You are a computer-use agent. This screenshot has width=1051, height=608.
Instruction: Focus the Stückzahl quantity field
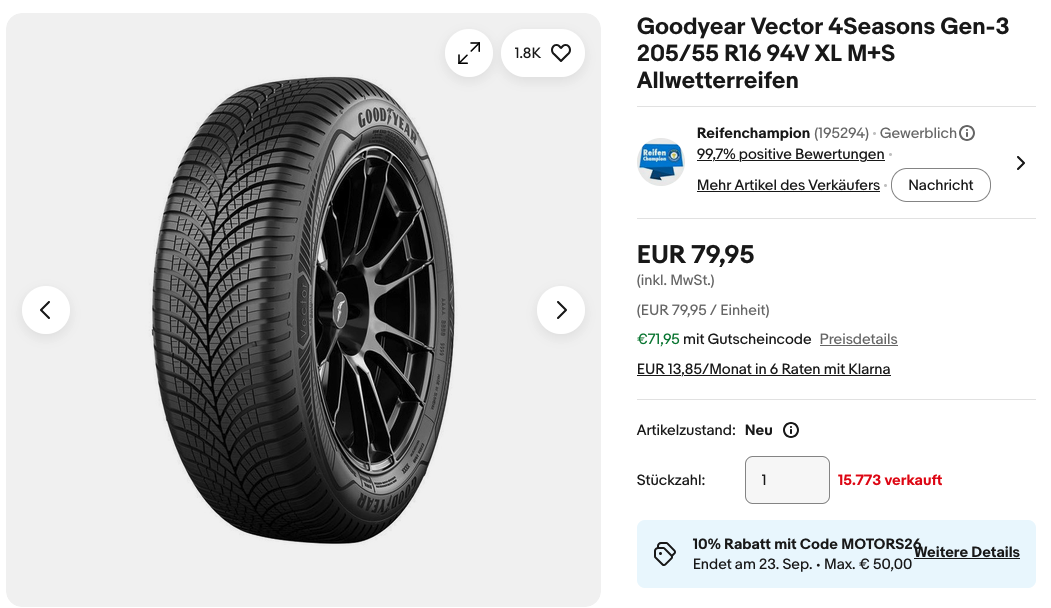[x=787, y=480]
